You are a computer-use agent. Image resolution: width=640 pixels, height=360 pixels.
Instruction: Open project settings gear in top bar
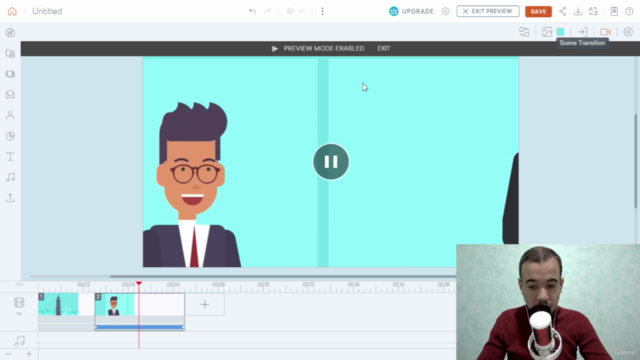pos(445,11)
